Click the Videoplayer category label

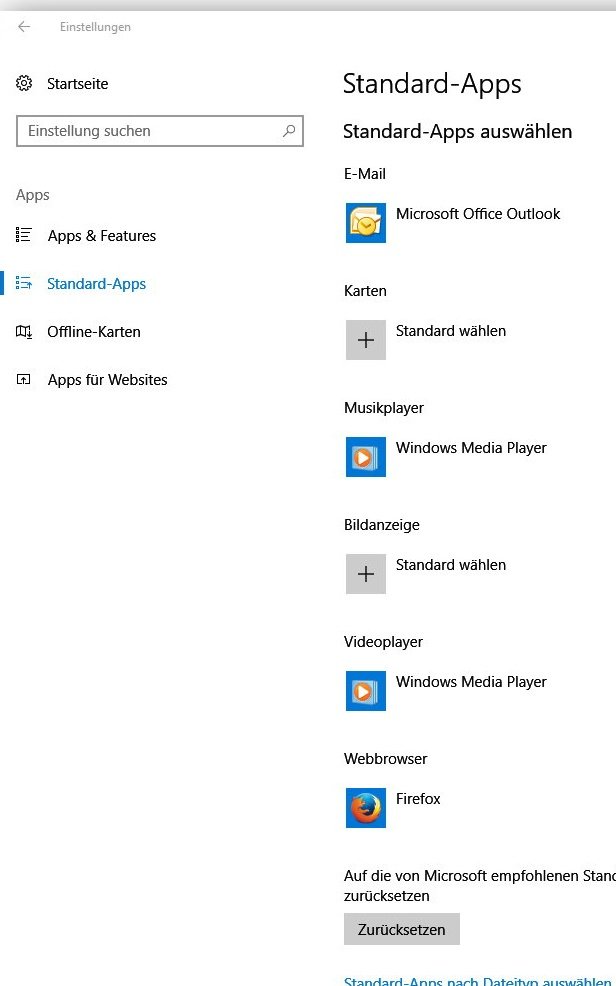[x=383, y=641]
